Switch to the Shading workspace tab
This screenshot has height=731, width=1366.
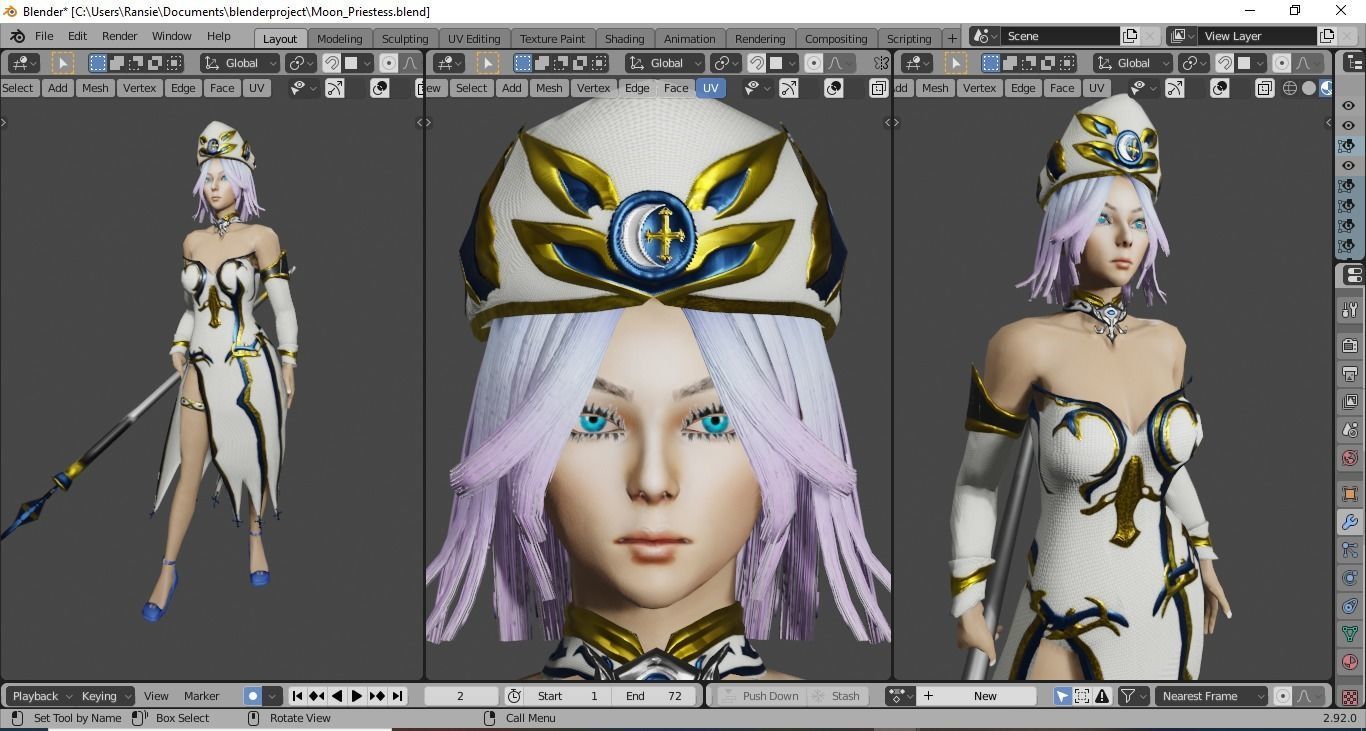pos(624,39)
